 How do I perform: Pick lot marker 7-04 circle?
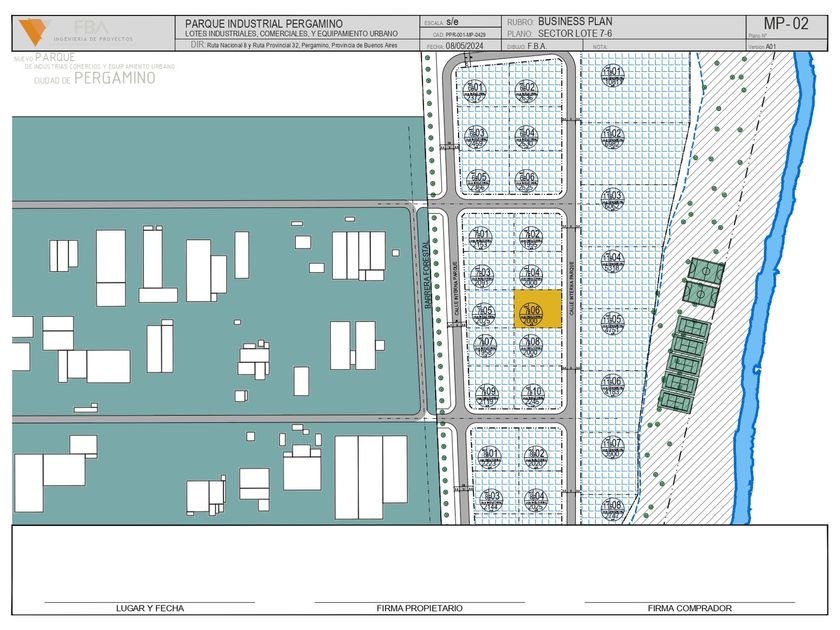click(x=531, y=275)
